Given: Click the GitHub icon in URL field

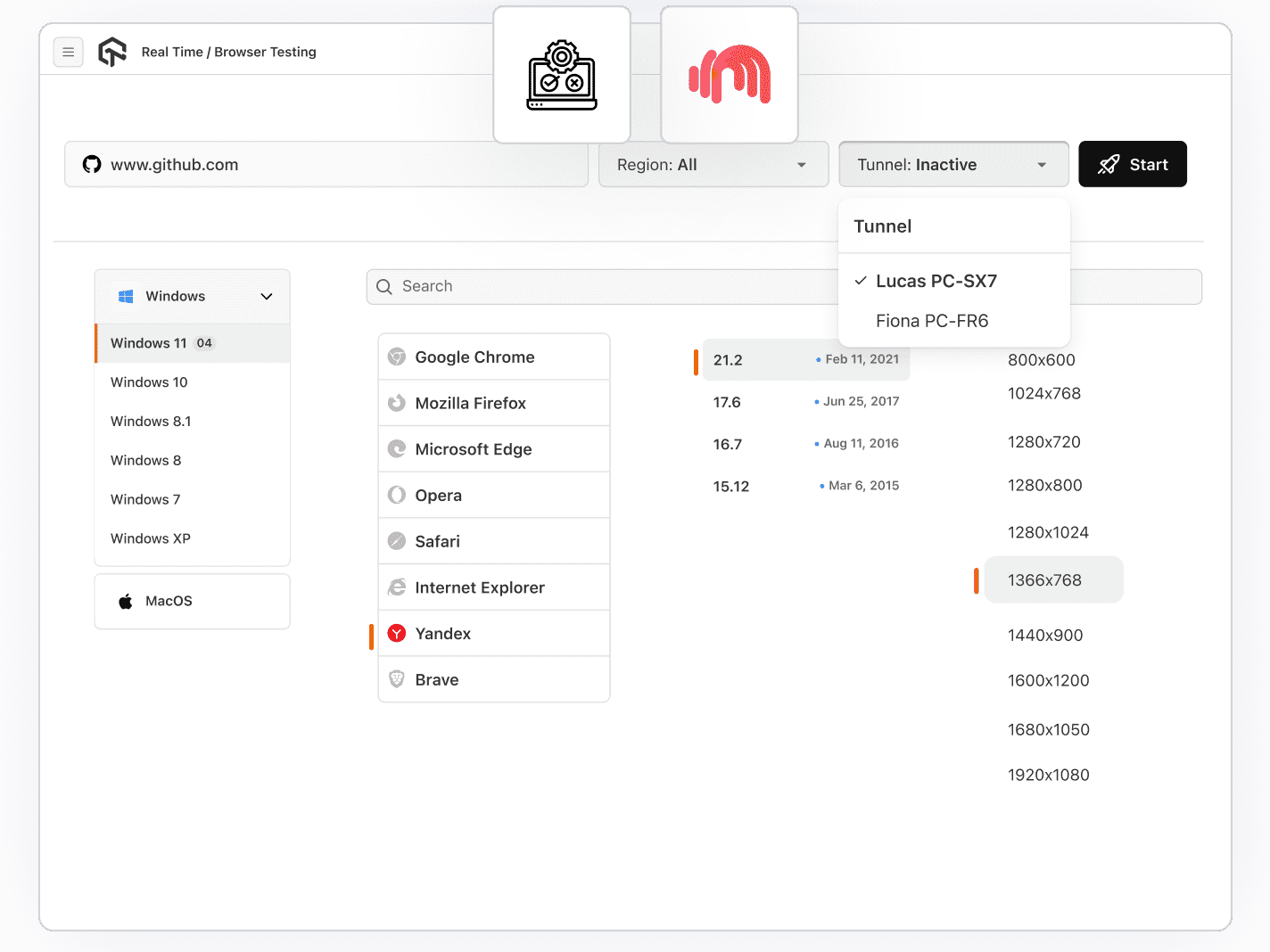Looking at the screenshot, I should point(92,165).
